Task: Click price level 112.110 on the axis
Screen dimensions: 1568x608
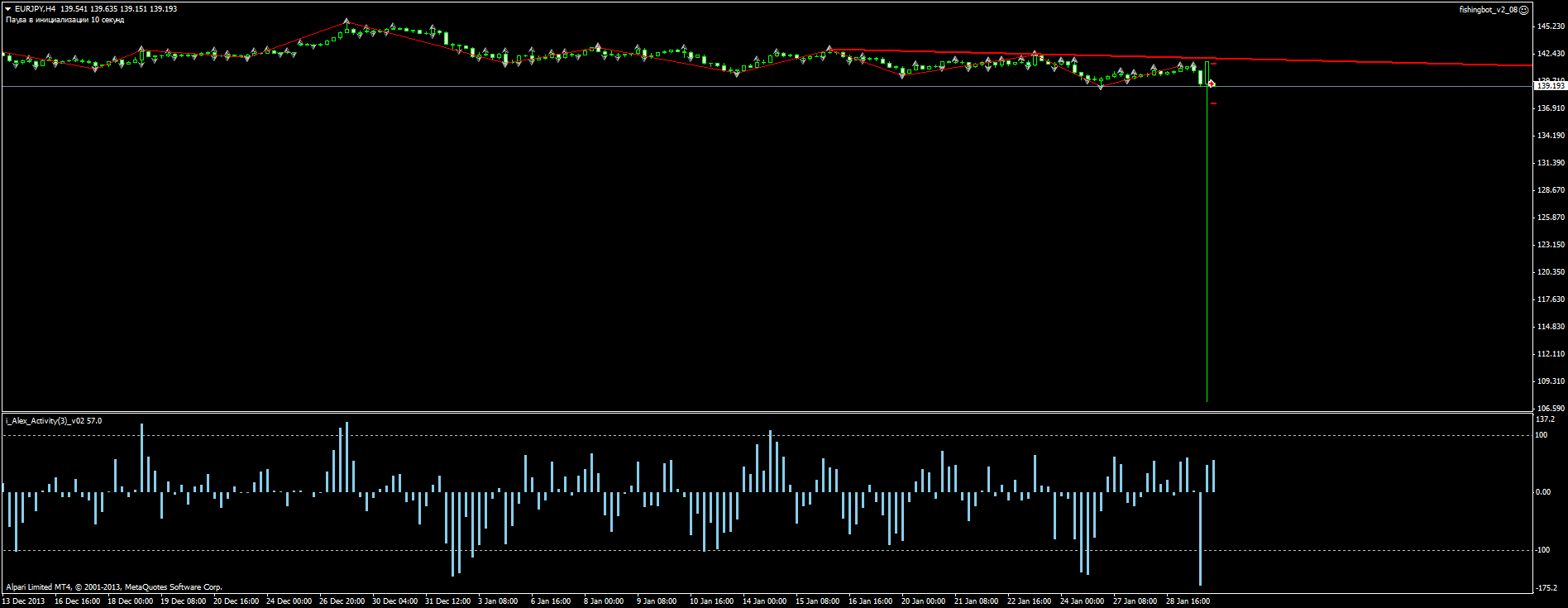Action: coord(1551,354)
